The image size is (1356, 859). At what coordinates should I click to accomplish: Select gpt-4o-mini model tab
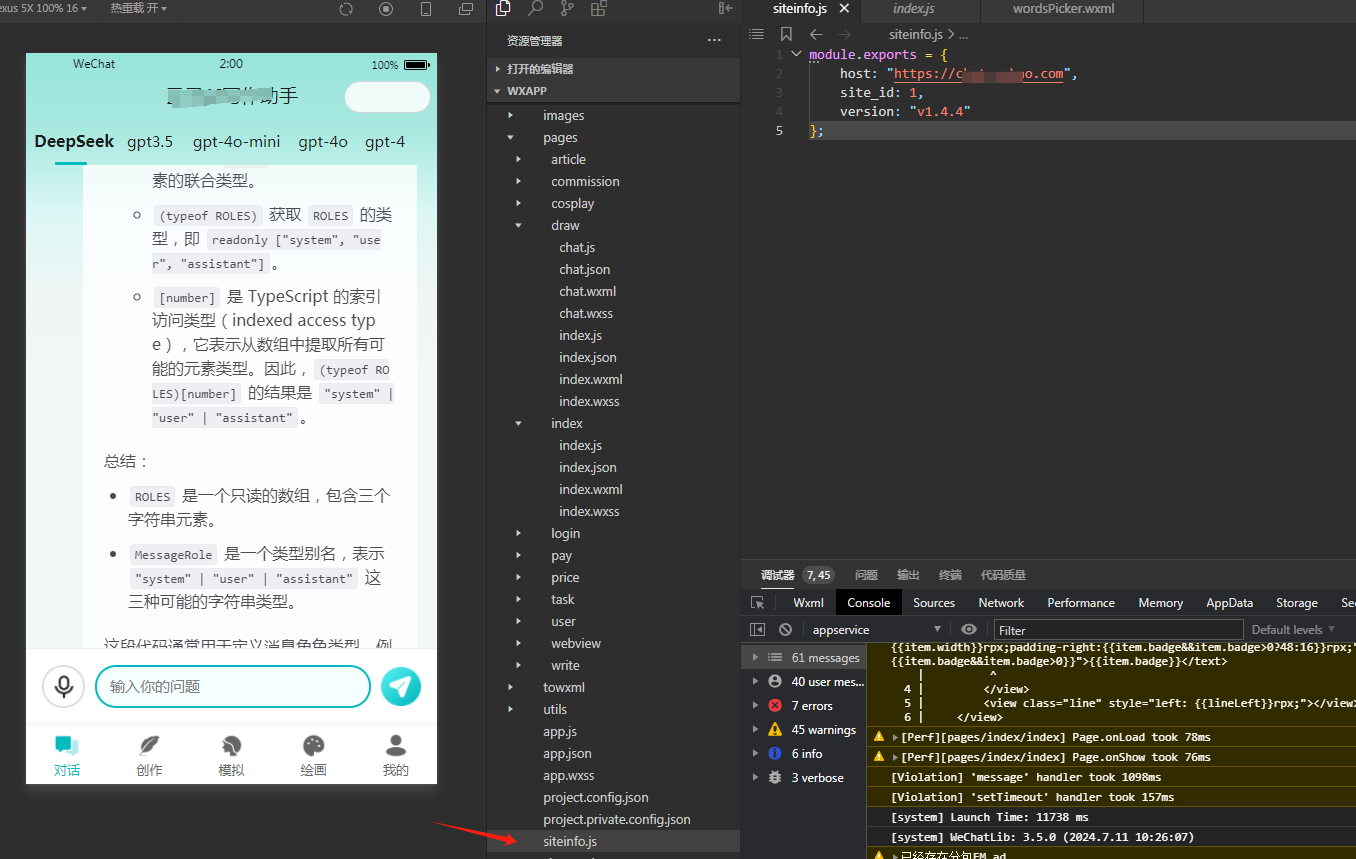point(237,142)
